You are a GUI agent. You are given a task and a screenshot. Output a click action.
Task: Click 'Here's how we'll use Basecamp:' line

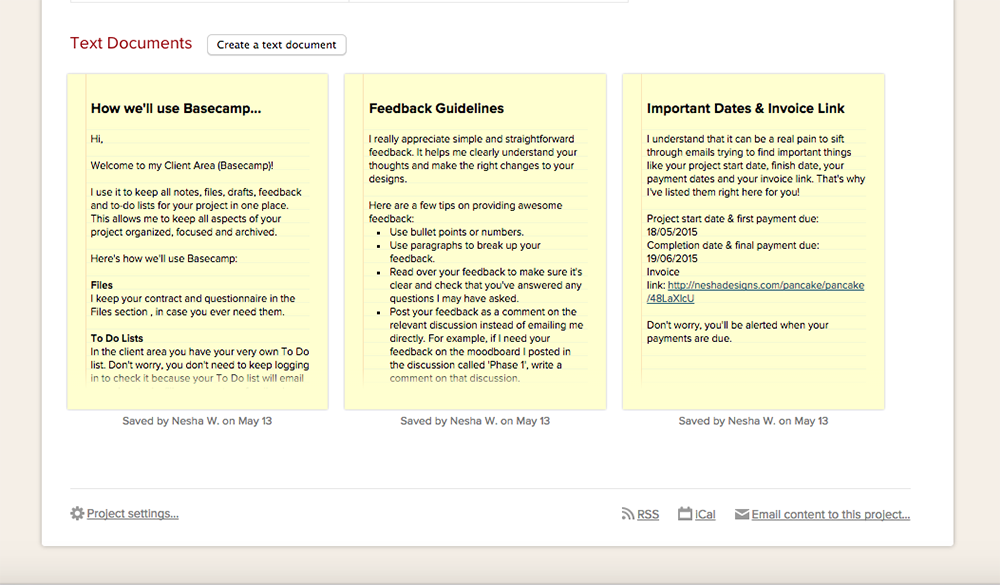coord(164,258)
